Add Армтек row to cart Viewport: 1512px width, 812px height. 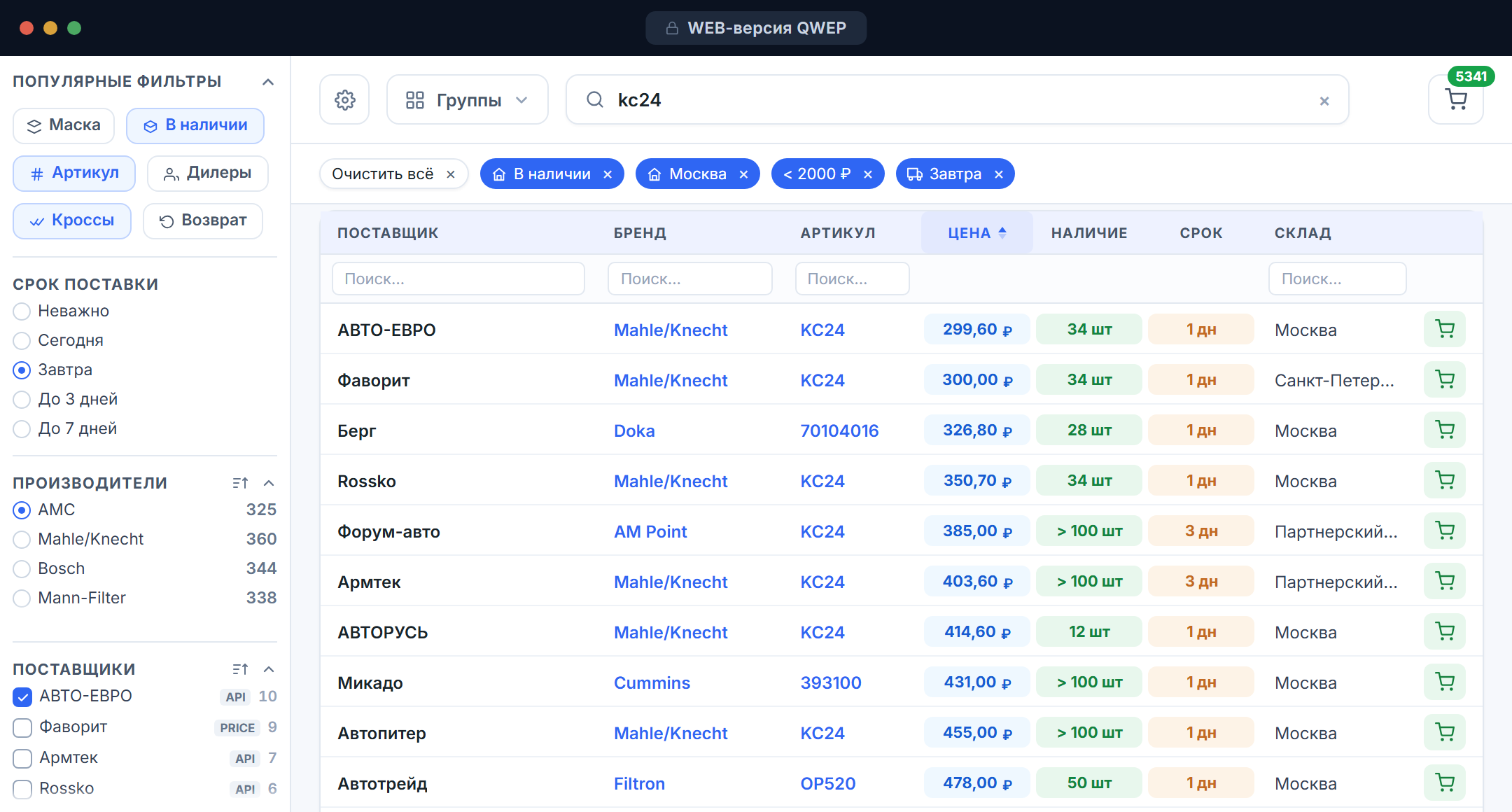click(1445, 581)
